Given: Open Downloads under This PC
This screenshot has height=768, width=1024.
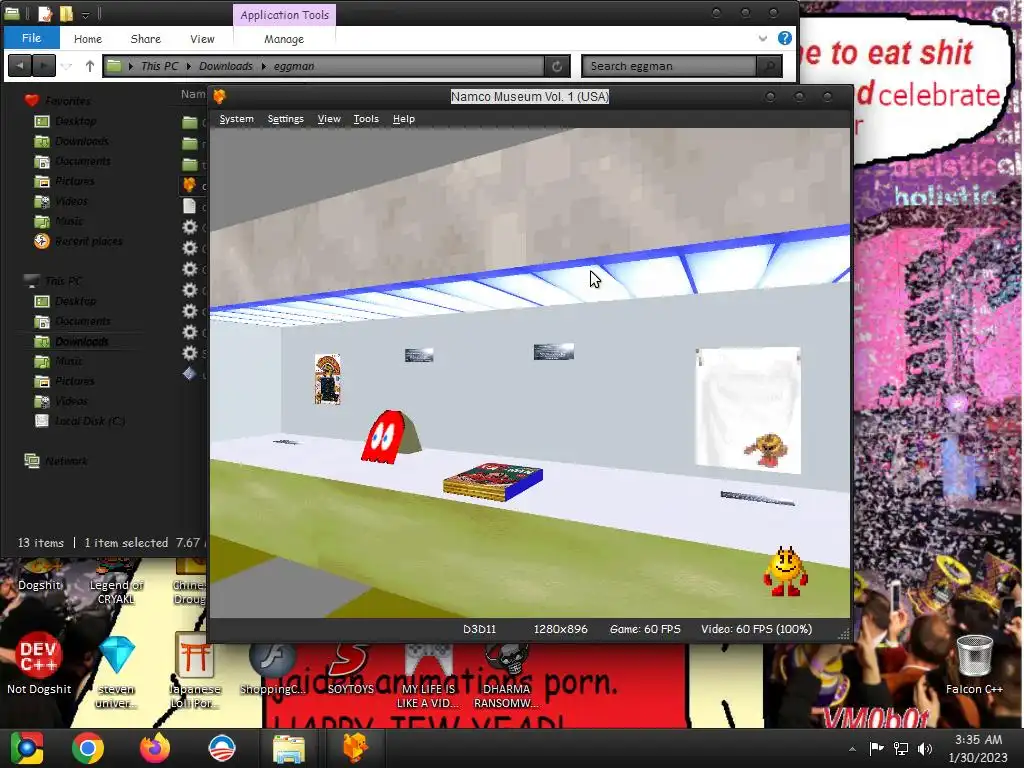Looking at the screenshot, I should tap(82, 341).
